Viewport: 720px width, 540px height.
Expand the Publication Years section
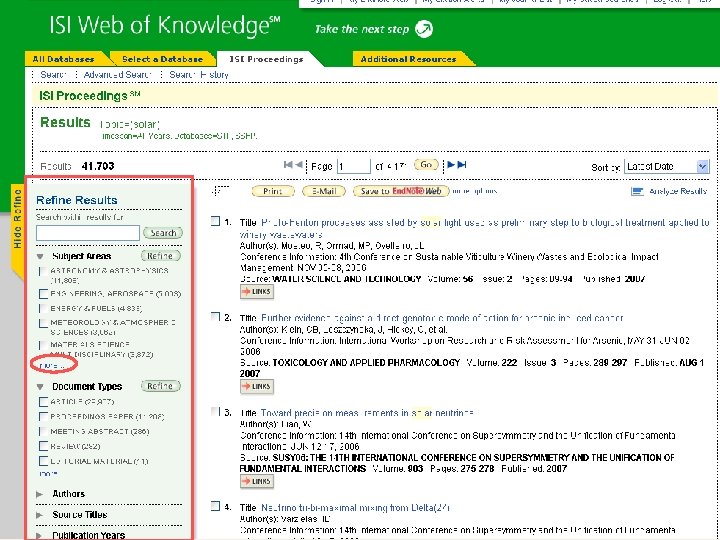coord(40,535)
